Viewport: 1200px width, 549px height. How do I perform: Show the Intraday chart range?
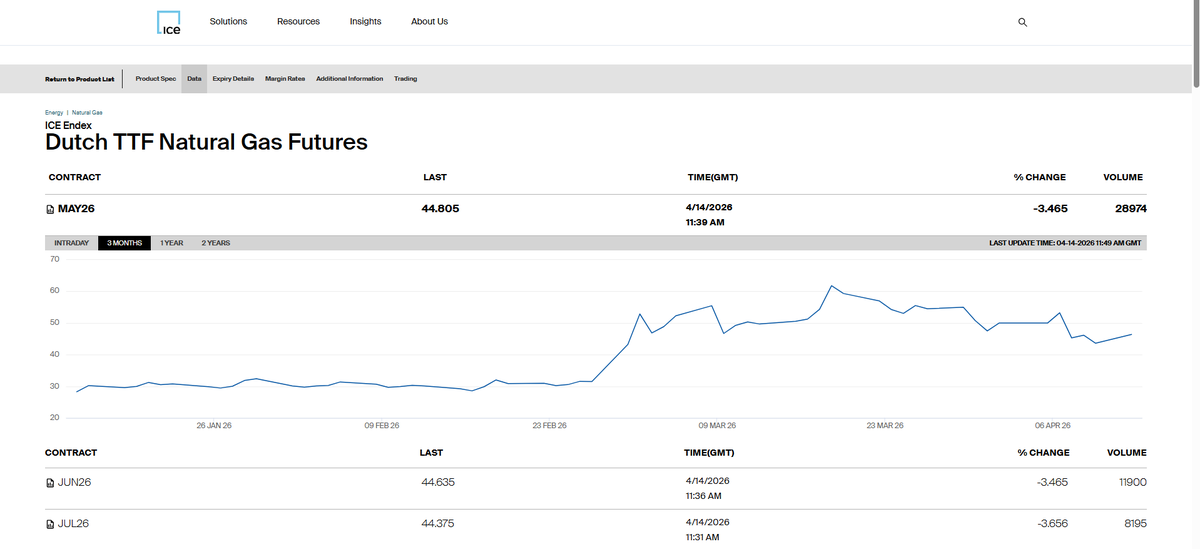tap(71, 243)
